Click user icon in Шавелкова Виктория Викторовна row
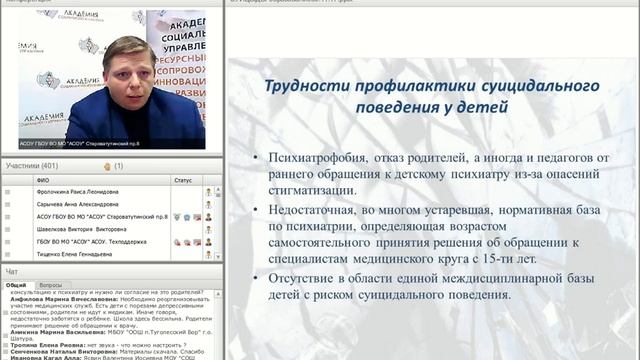Viewport: 640px width, 360px height. [x=209, y=229]
